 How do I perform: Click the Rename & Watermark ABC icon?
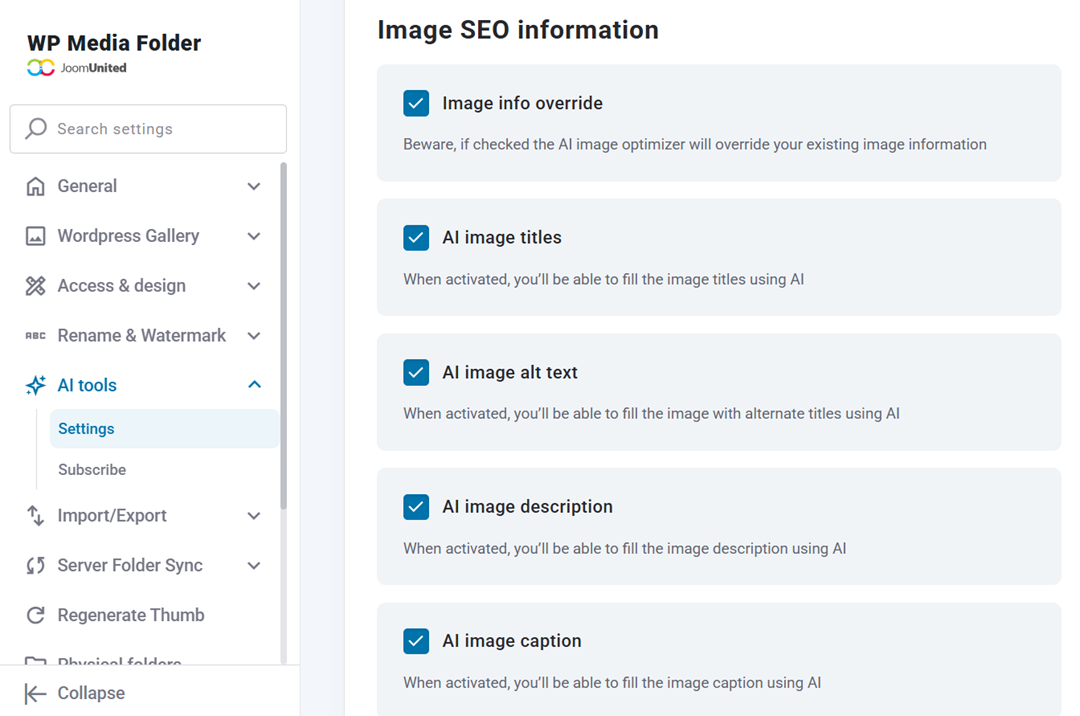[x=36, y=336]
